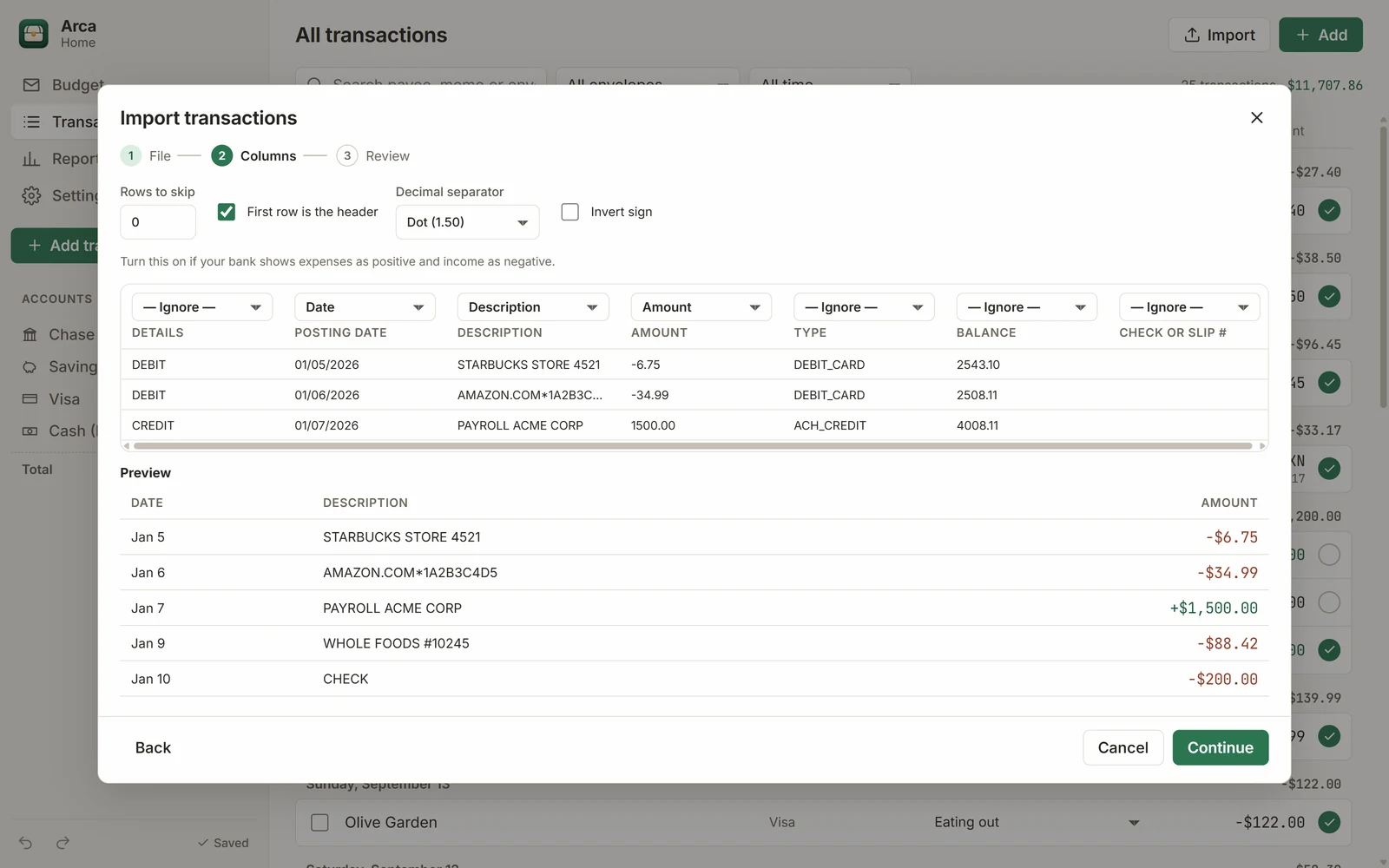Click the plus icon on Add button
Image resolution: width=1389 pixels, height=868 pixels.
click(x=1302, y=35)
